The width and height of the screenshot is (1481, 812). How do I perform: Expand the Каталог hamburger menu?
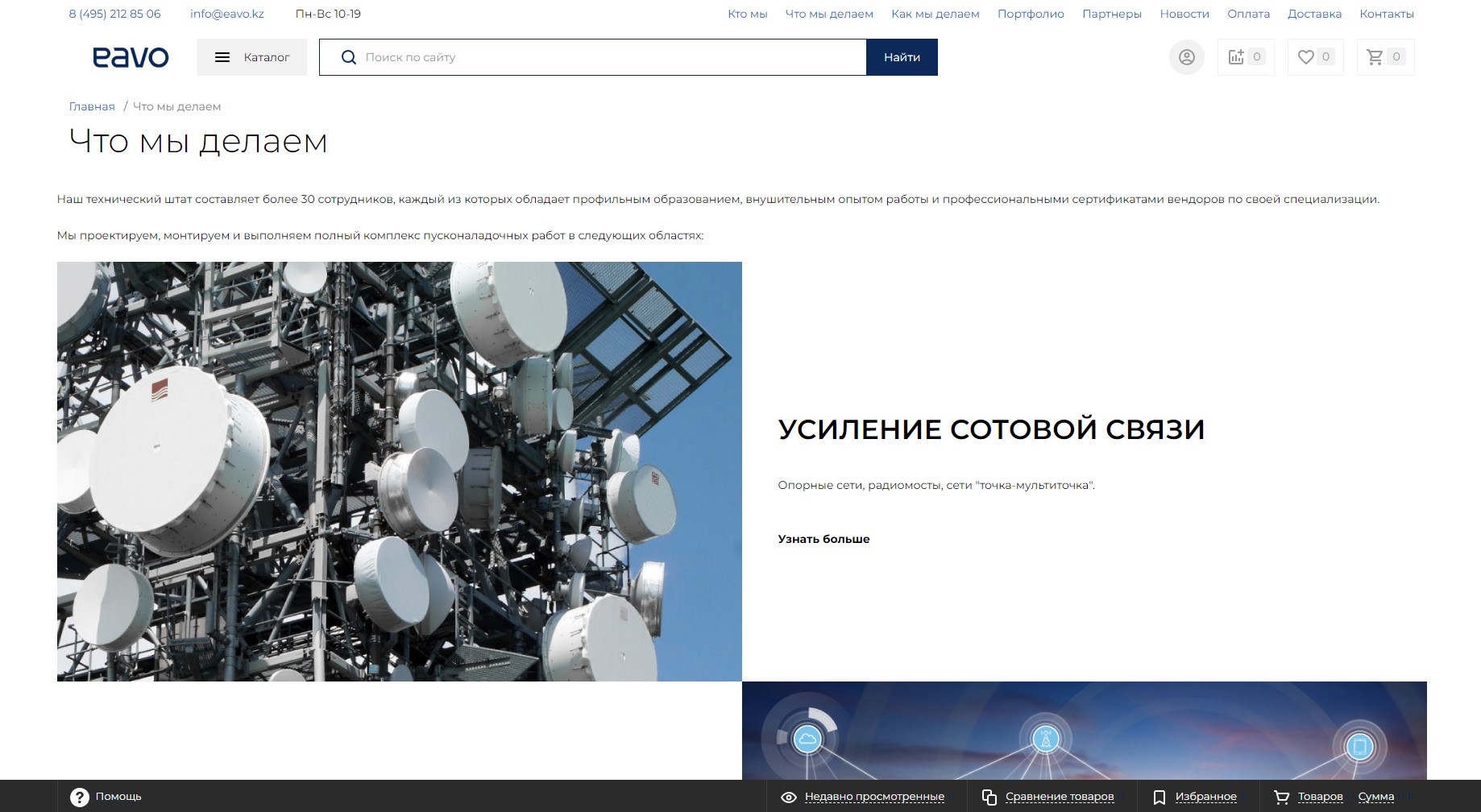pos(251,57)
